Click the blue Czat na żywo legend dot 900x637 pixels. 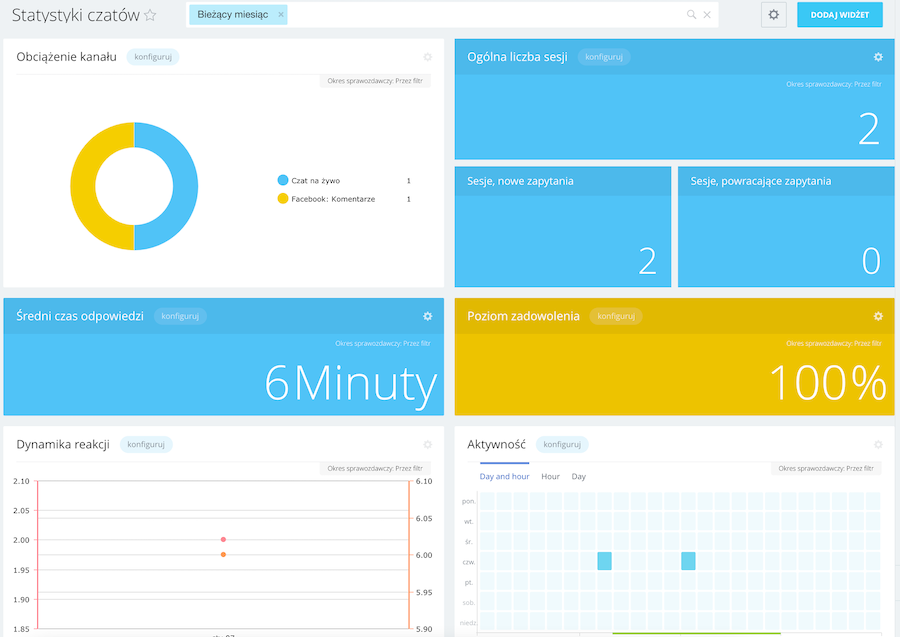282,180
